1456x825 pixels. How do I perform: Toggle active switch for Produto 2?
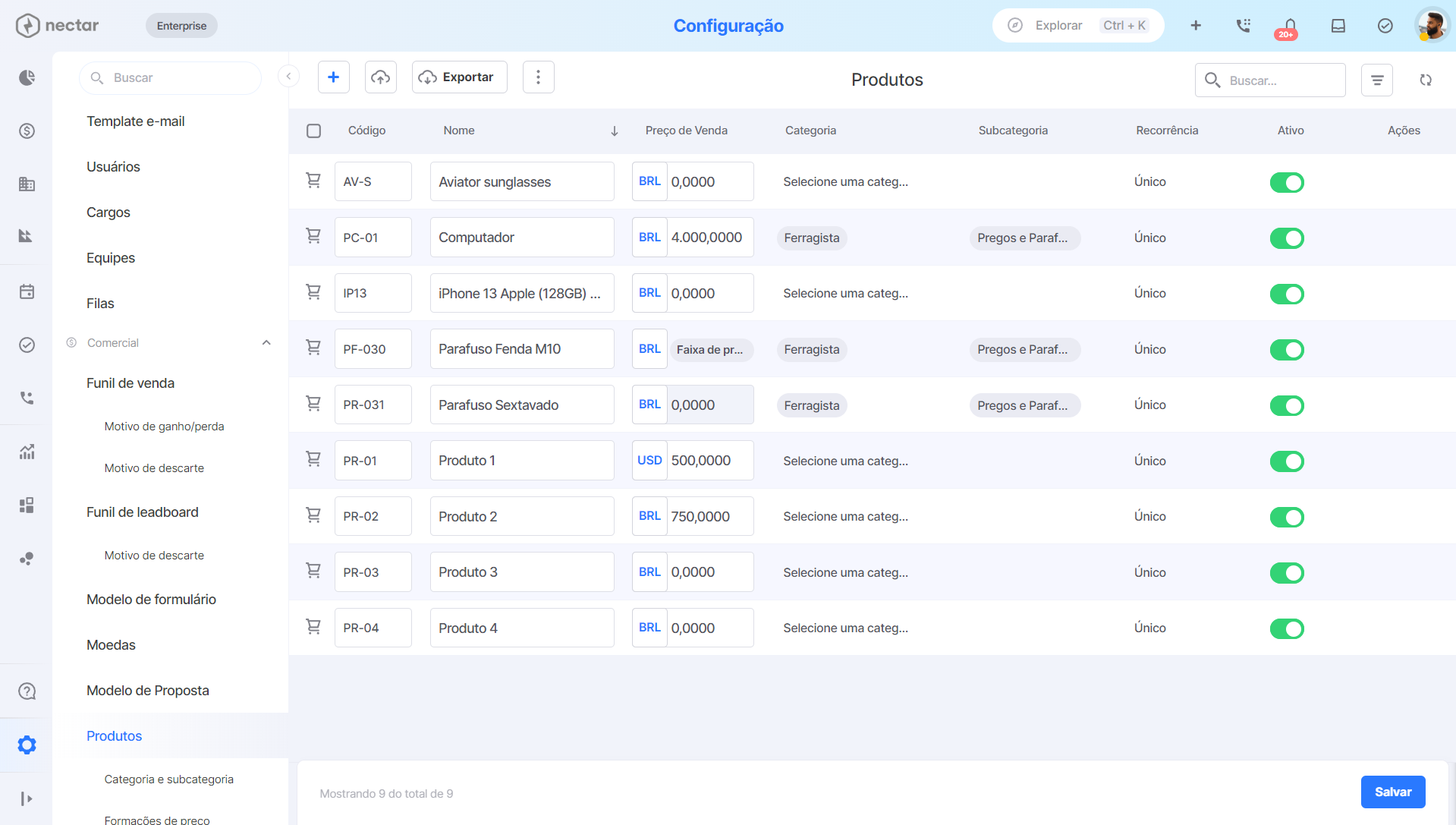click(1287, 517)
